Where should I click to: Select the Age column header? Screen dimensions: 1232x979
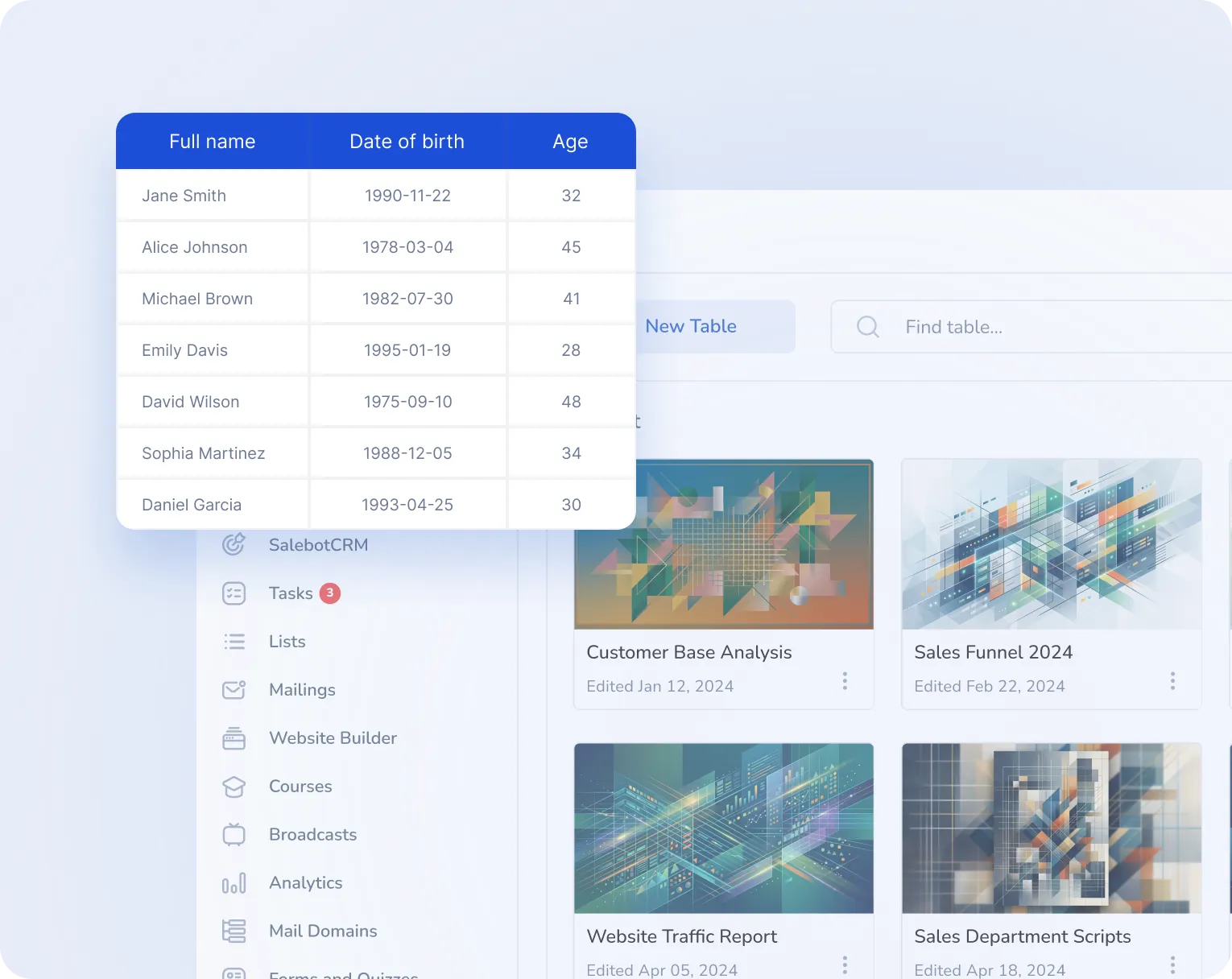pos(570,141)
